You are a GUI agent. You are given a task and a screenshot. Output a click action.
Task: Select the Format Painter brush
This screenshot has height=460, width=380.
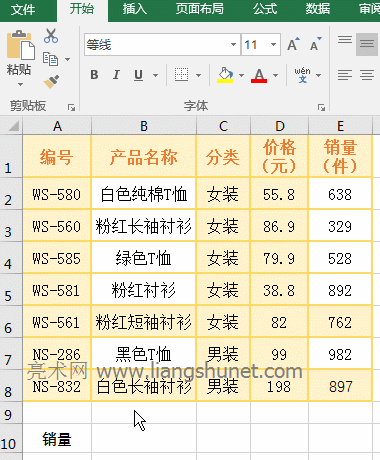(x=51, y=82)
